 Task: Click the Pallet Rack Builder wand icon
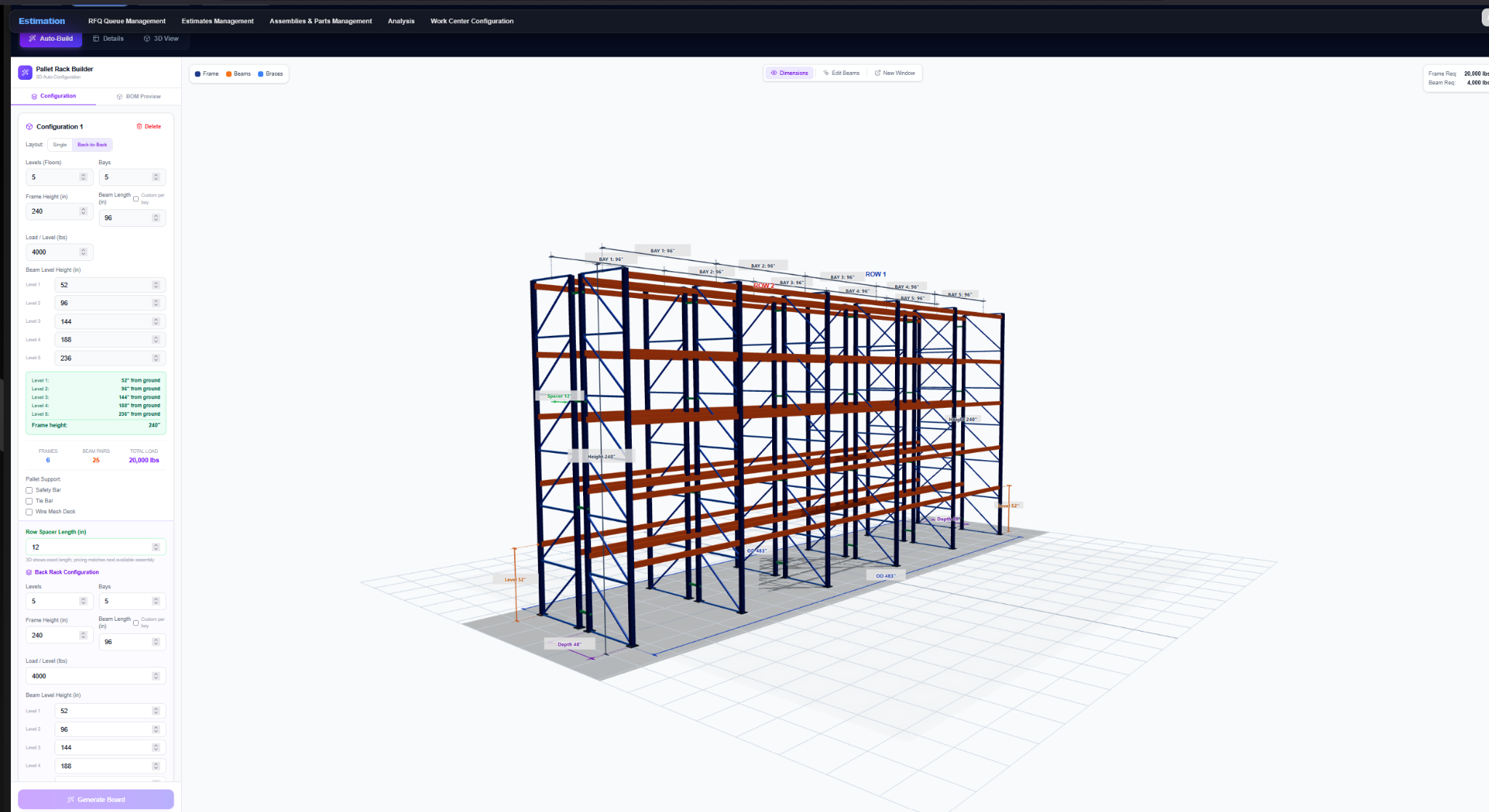(x=25, y=72)
